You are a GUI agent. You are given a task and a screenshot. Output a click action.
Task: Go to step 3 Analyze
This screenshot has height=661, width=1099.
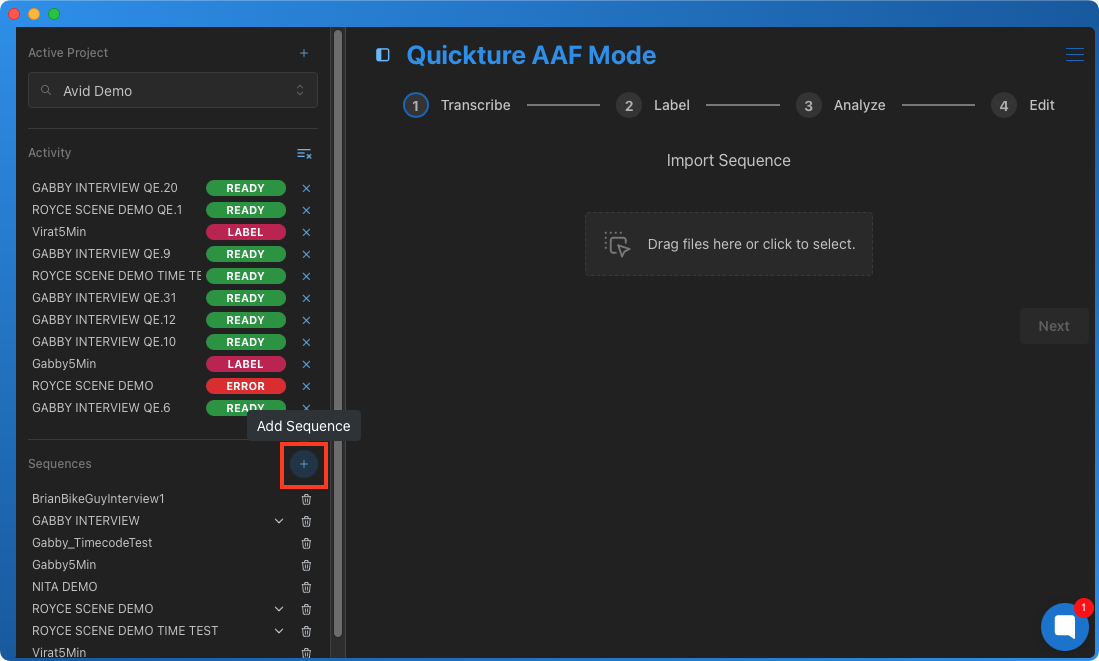(x=840, y=105)
